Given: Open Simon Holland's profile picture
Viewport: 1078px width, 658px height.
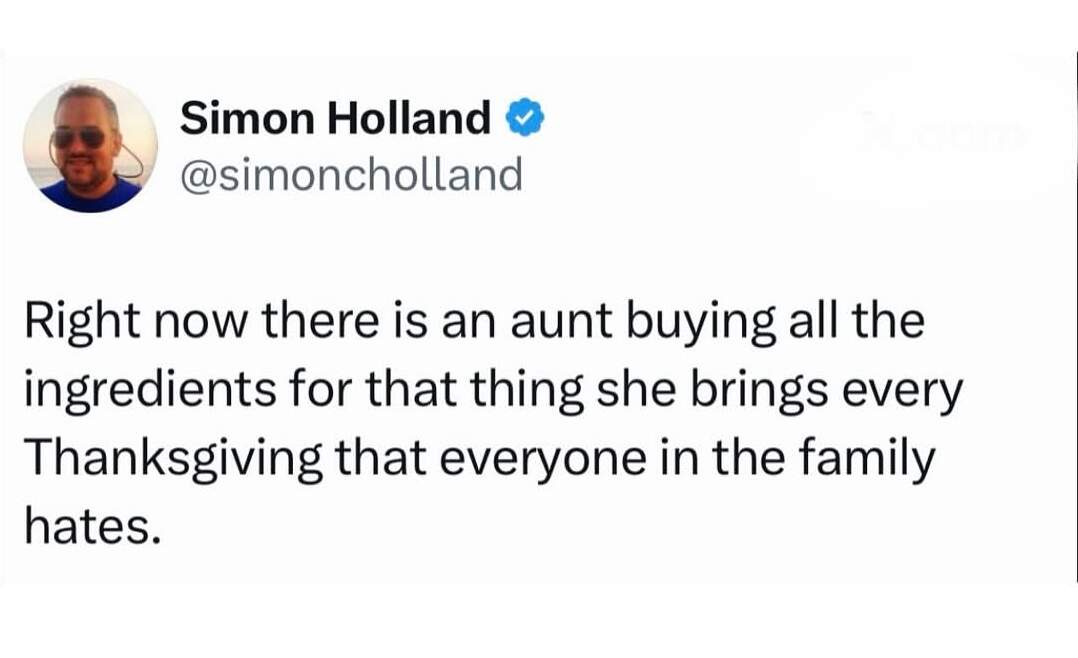Looking at the screenshot, I should pos(90,146).
